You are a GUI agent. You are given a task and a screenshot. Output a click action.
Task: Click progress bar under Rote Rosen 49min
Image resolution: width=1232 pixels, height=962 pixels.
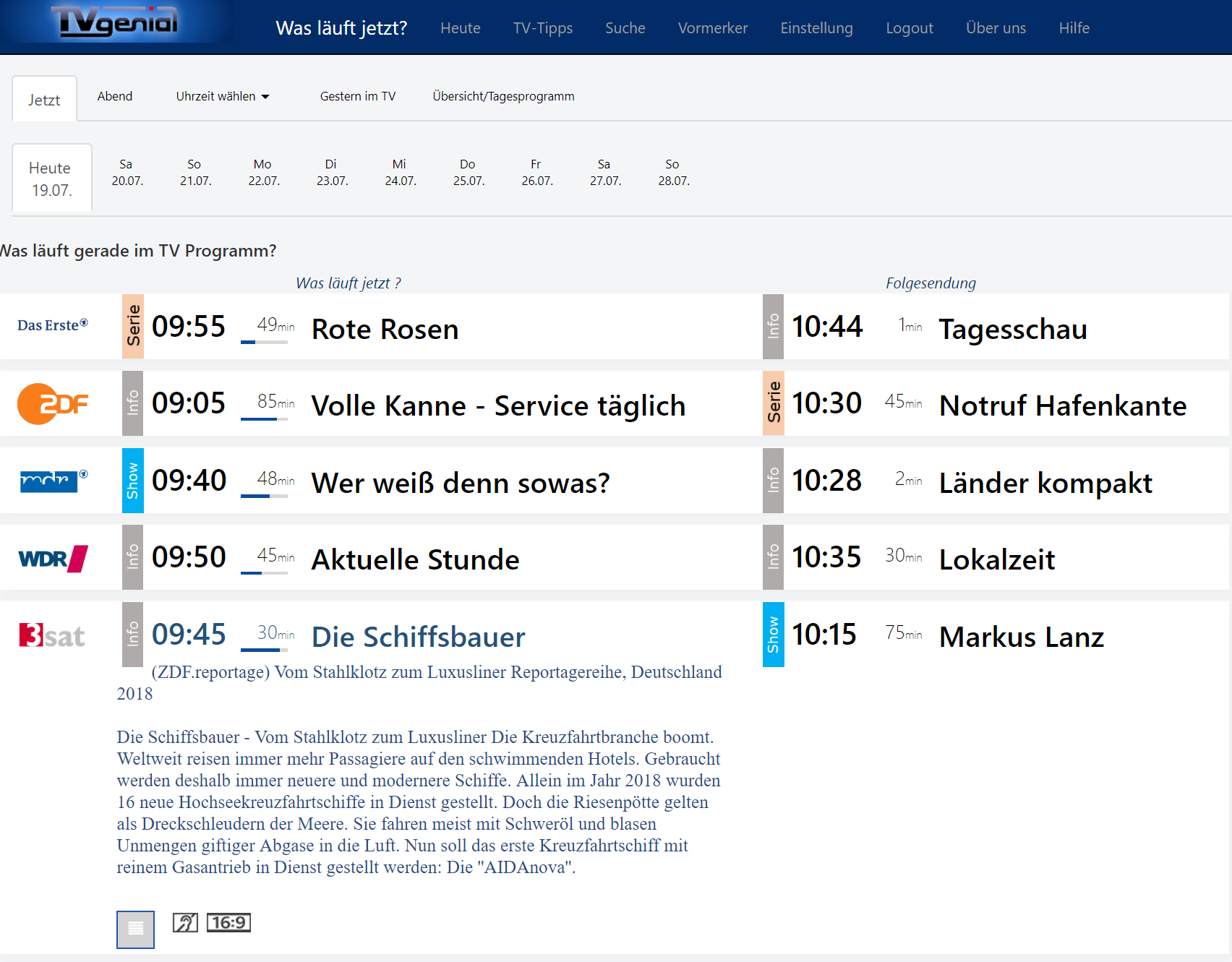[264, 342]
